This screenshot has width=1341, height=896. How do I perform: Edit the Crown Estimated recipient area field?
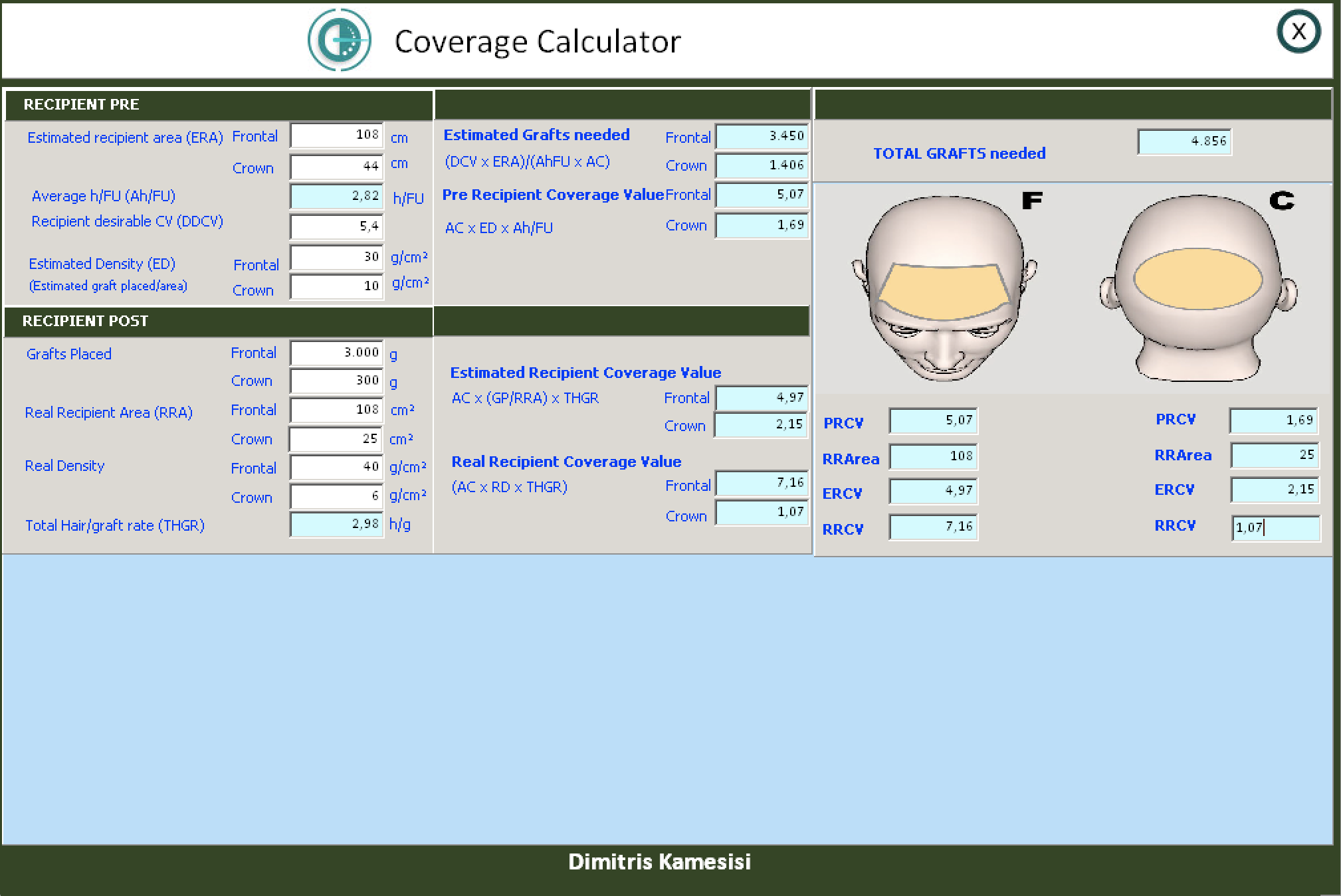tap(337, 166)
